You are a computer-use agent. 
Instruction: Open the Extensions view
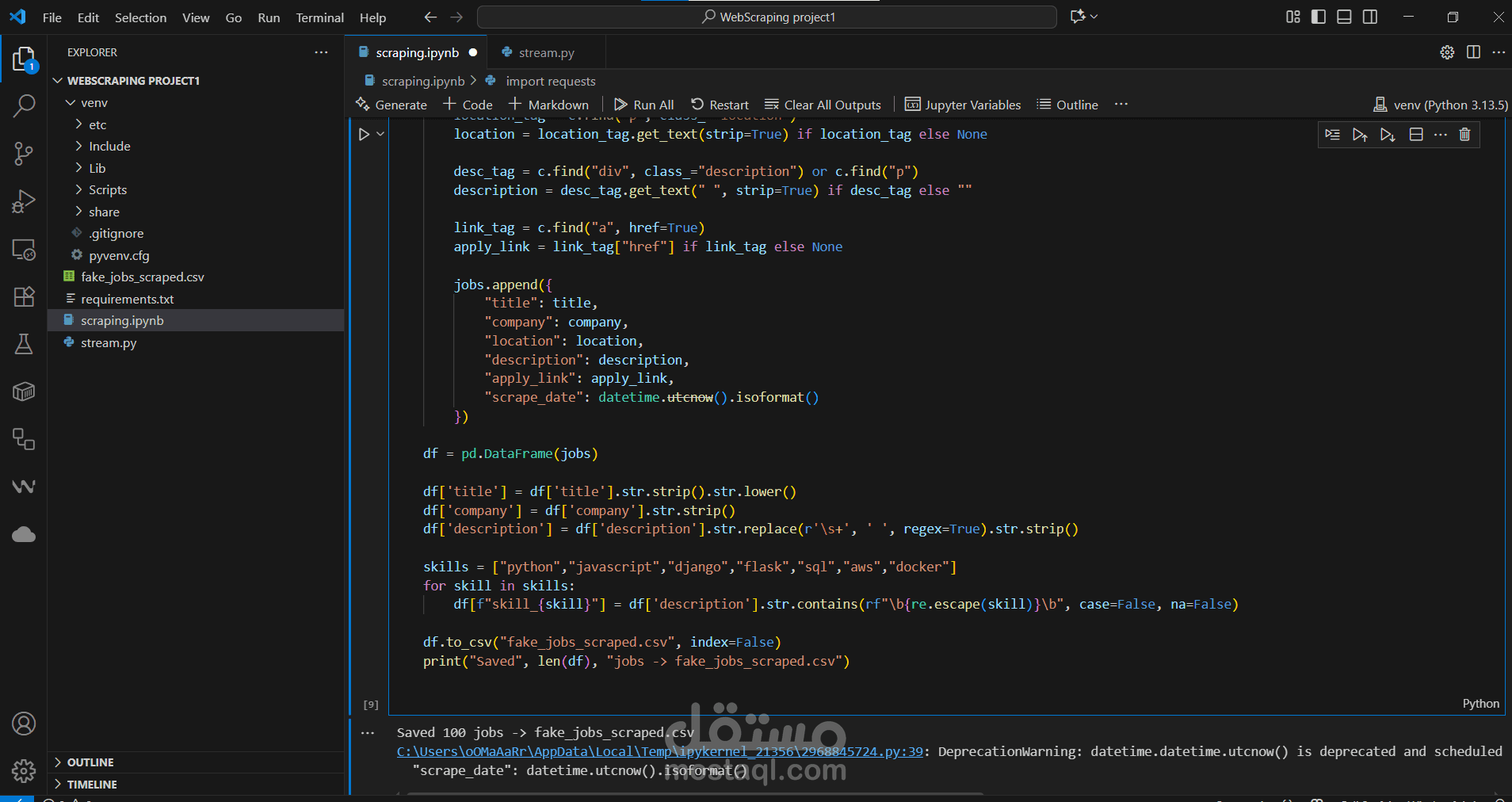tap(24, 296)
